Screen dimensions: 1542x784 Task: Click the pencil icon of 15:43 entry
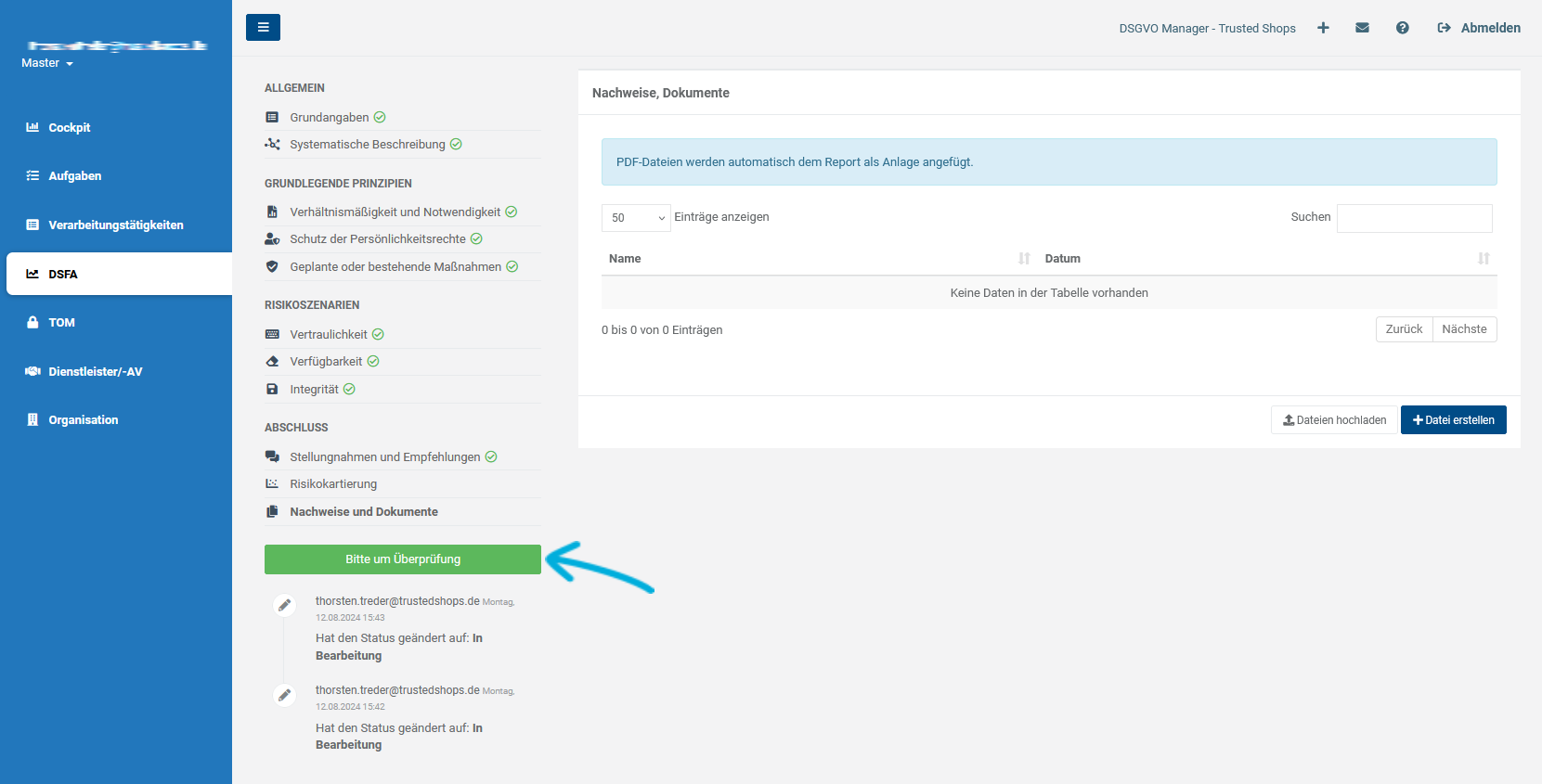[x=285, y=605]
